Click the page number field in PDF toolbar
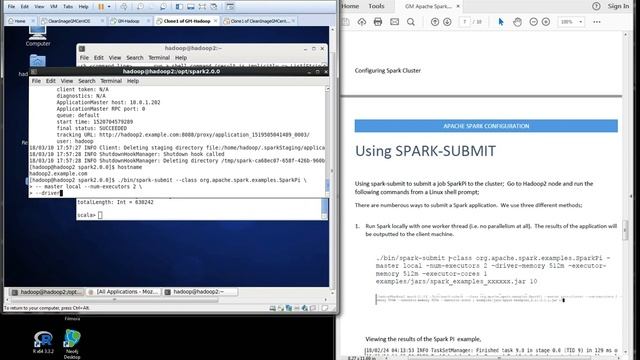The height and width of the screenshot is (360, 640). (x=464, y=22)
